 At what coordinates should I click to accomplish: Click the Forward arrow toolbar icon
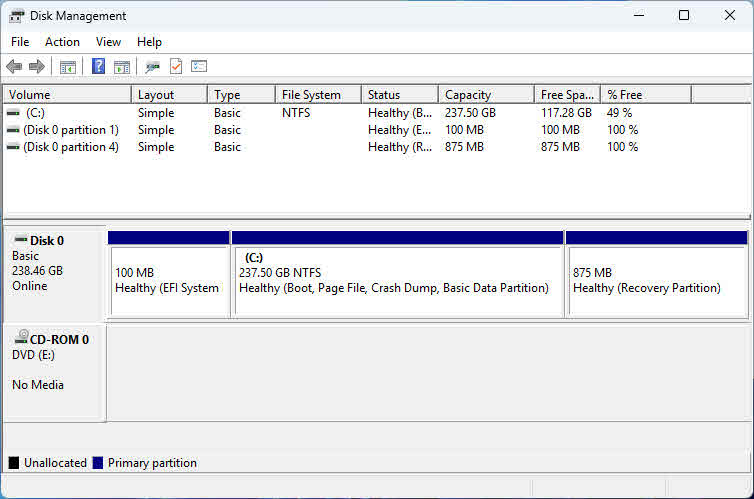point(37,66)
